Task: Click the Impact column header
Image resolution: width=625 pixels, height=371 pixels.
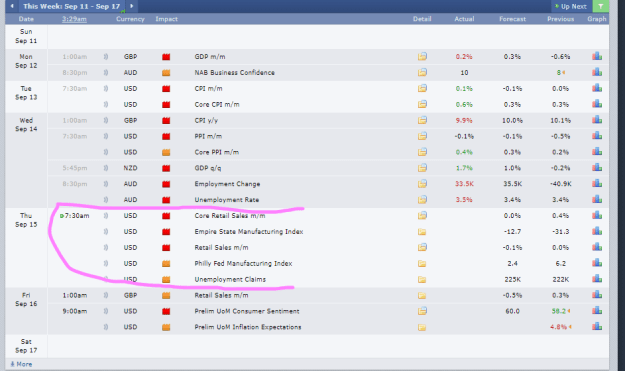Action: point(167,19)
